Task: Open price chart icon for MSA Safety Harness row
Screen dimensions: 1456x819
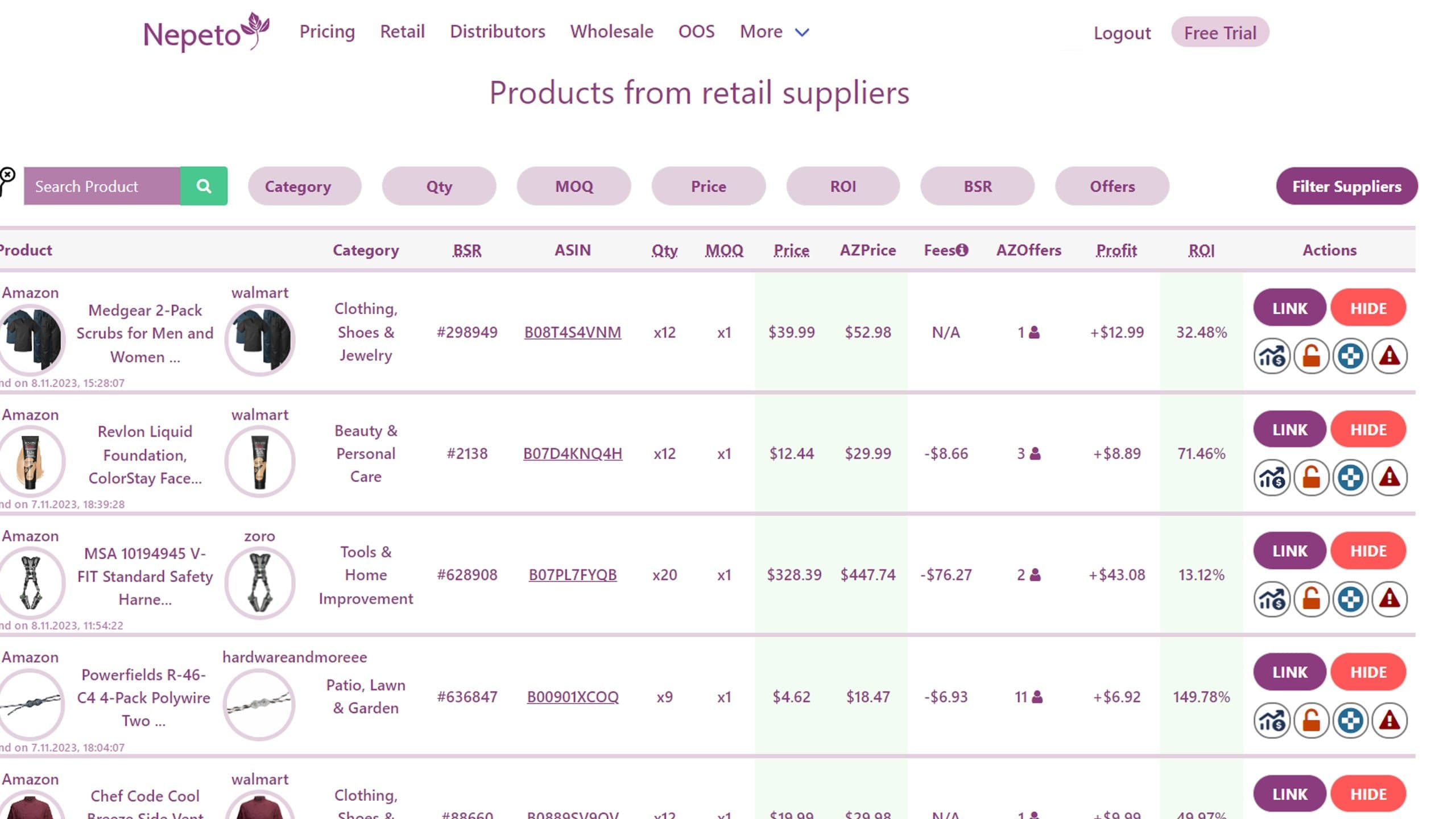Action: (x=1272, y=599)
